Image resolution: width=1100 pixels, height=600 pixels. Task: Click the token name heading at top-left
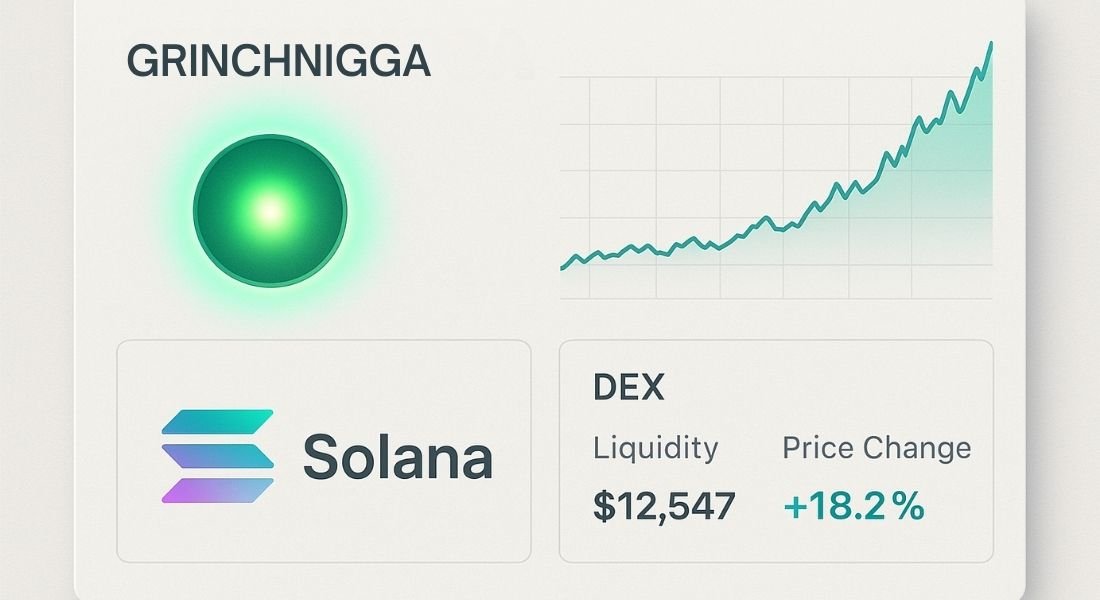click(279, 61)
